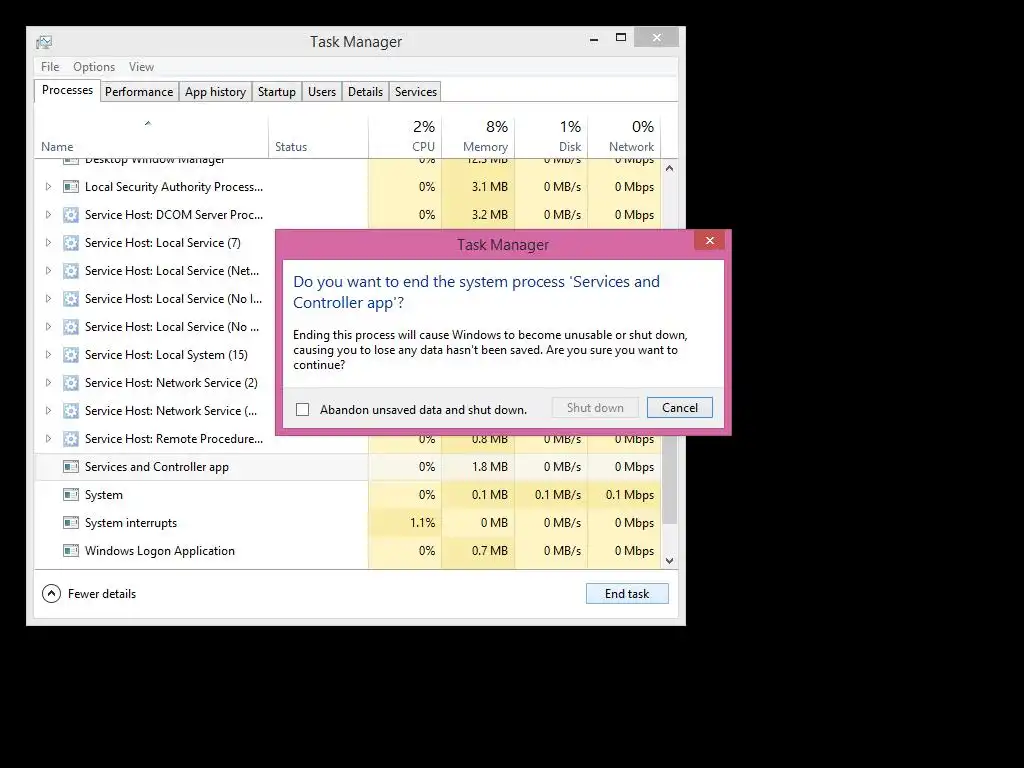Click 0.1 Mbps network value of System
The height and width of the screenshot is (768, 1024).
(630, 495)
